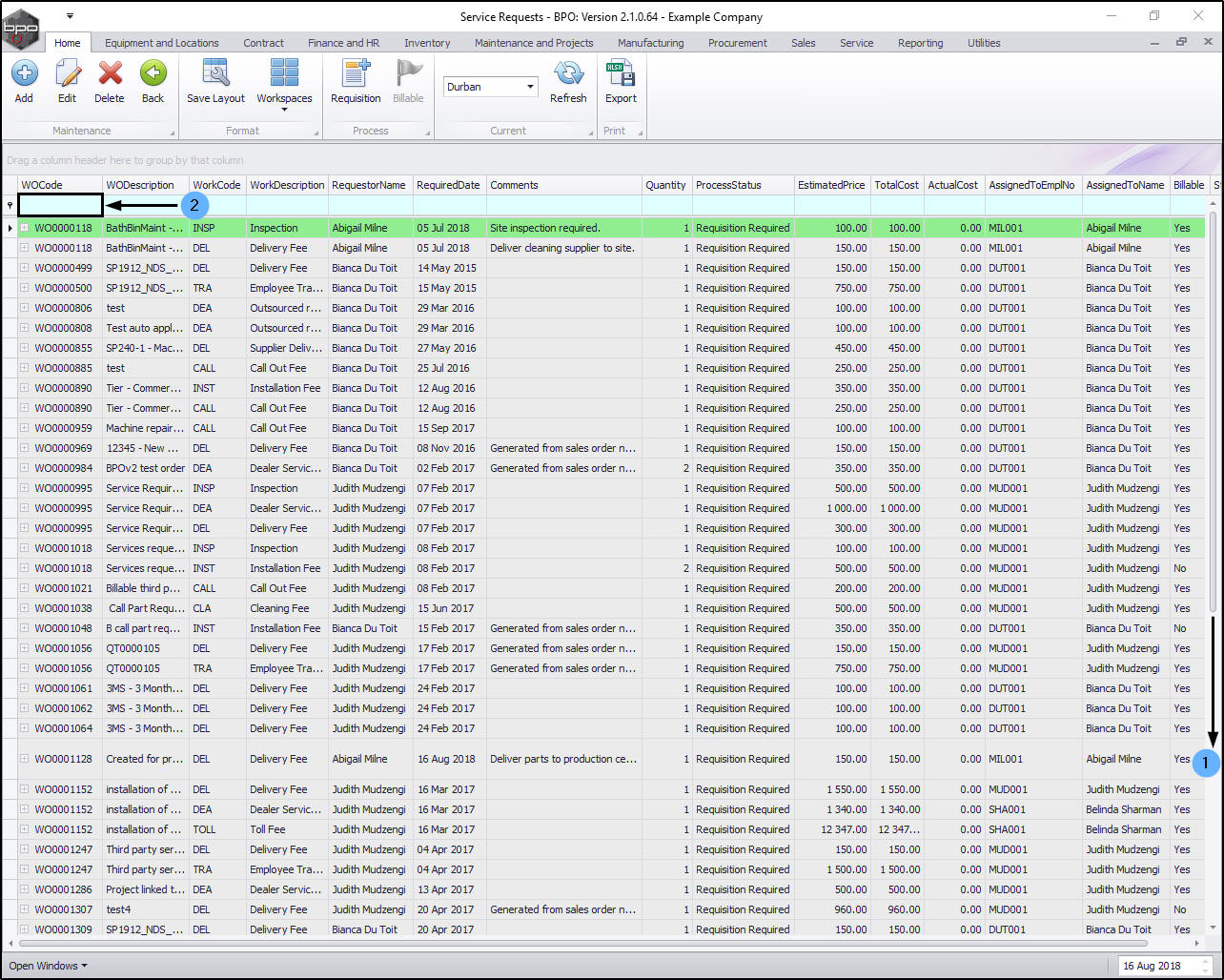The image size is (1224, 980).
Task: Open the Utilities tab
Action: pyautogui.click(x=984, y=43)
